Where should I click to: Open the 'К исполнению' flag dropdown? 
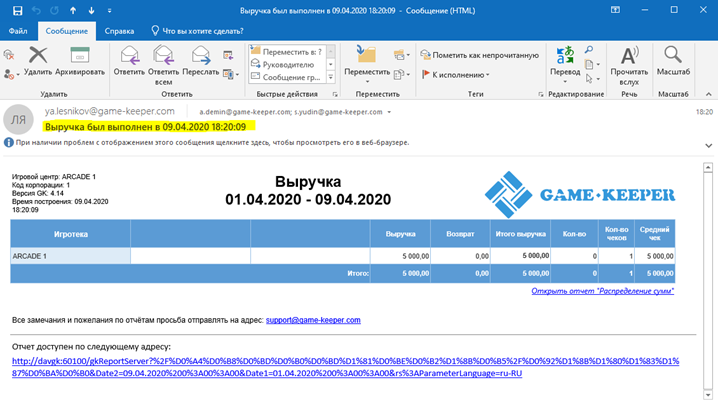455,75
